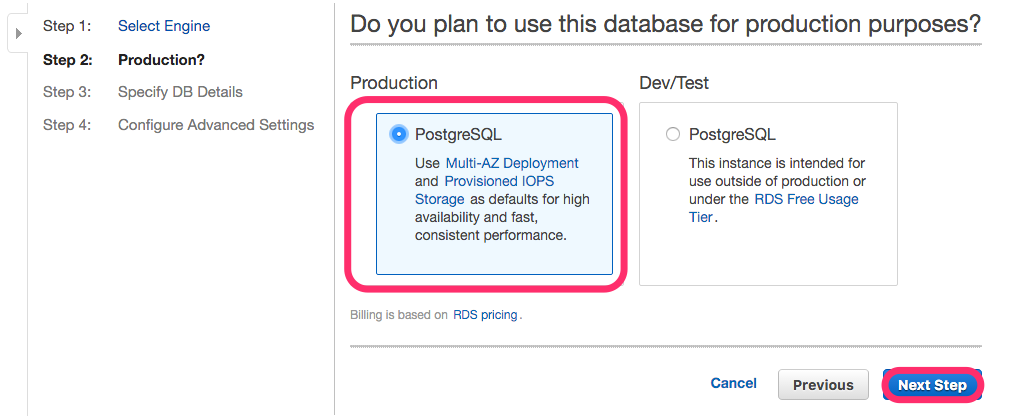This screenshot has width=1022, height=416.
Task: Click the Dev/Test PostgreSQL option label
Action: (733, 134)
